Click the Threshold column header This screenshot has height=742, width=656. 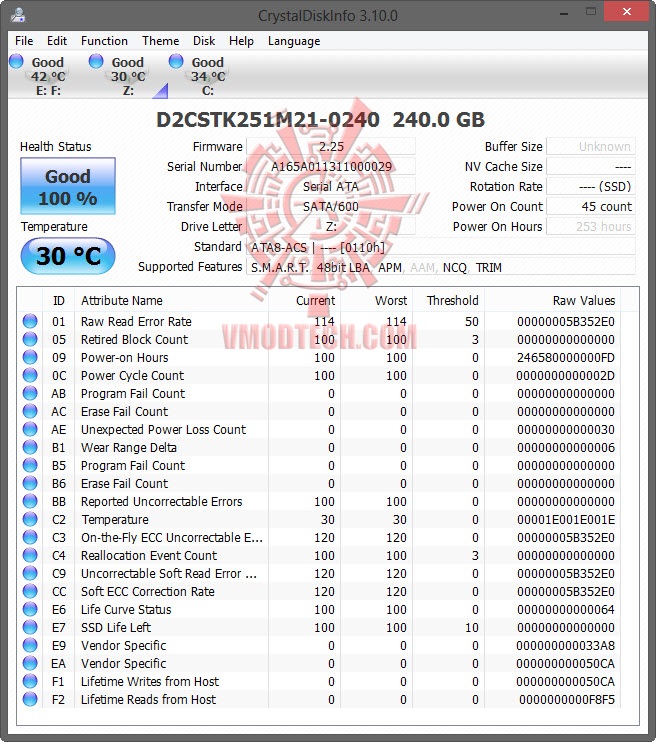[448, 300]
